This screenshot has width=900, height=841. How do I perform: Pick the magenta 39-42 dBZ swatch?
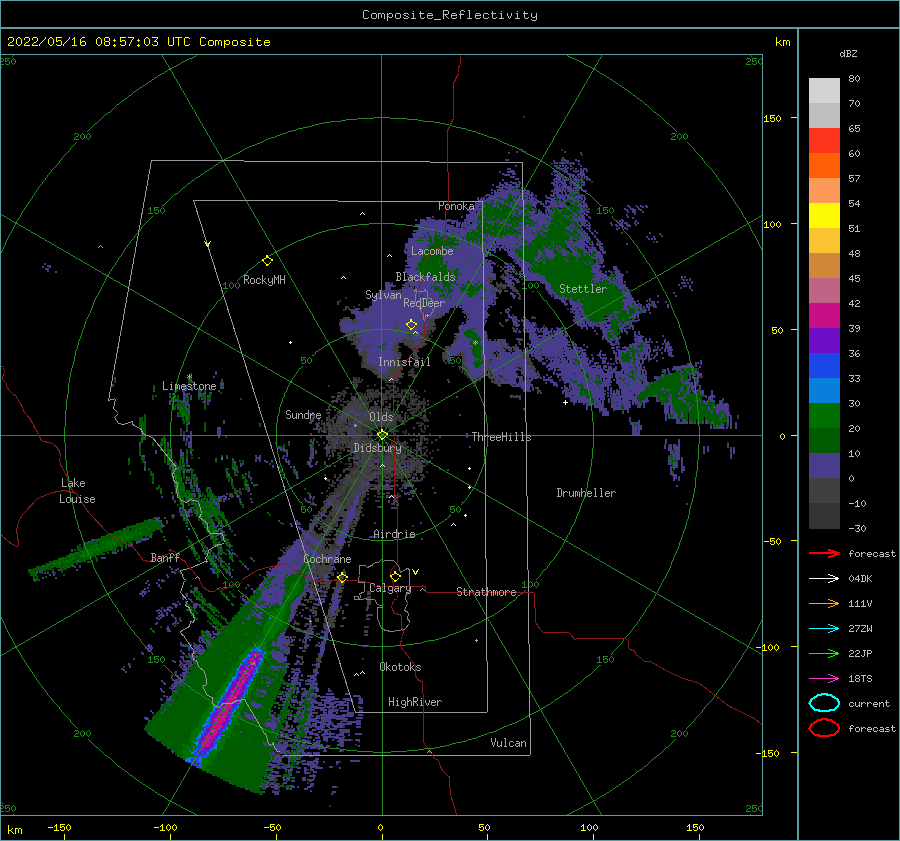(824, 315)
